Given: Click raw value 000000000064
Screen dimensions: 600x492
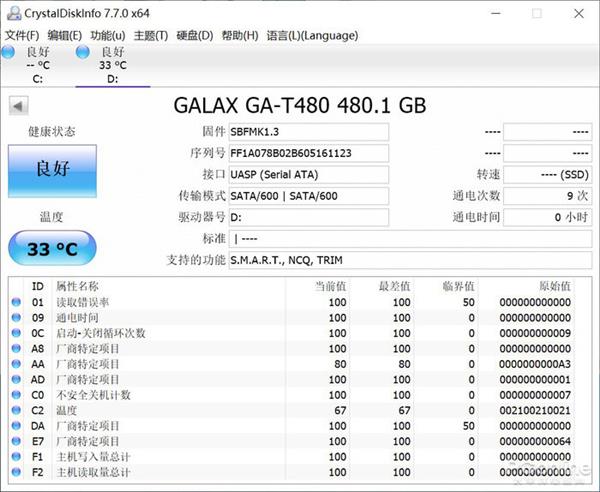Looking at the screenshot, I should (535, 441).
